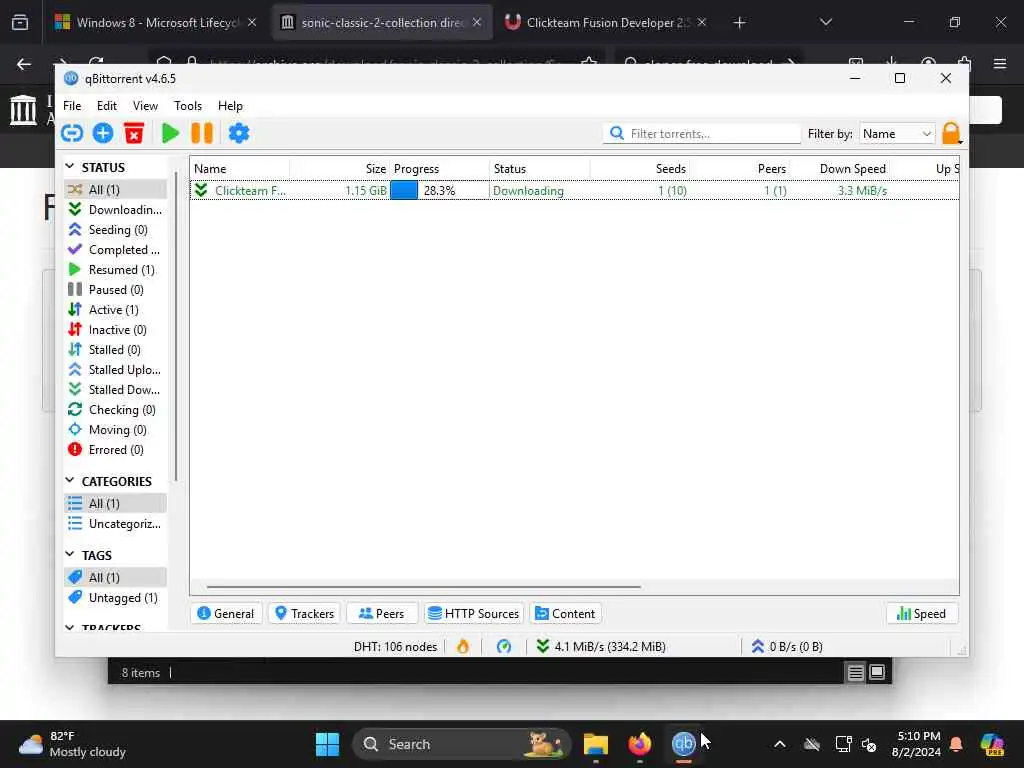Select Stalled Downloading status filter
The height and width of the screenshot is (768, 1024).
[116, 390]
